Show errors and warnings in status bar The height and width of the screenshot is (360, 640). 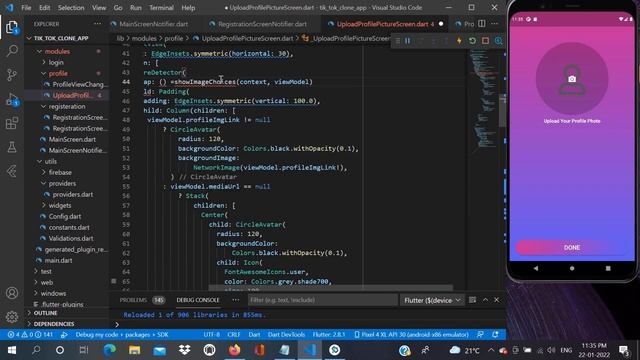30,335
